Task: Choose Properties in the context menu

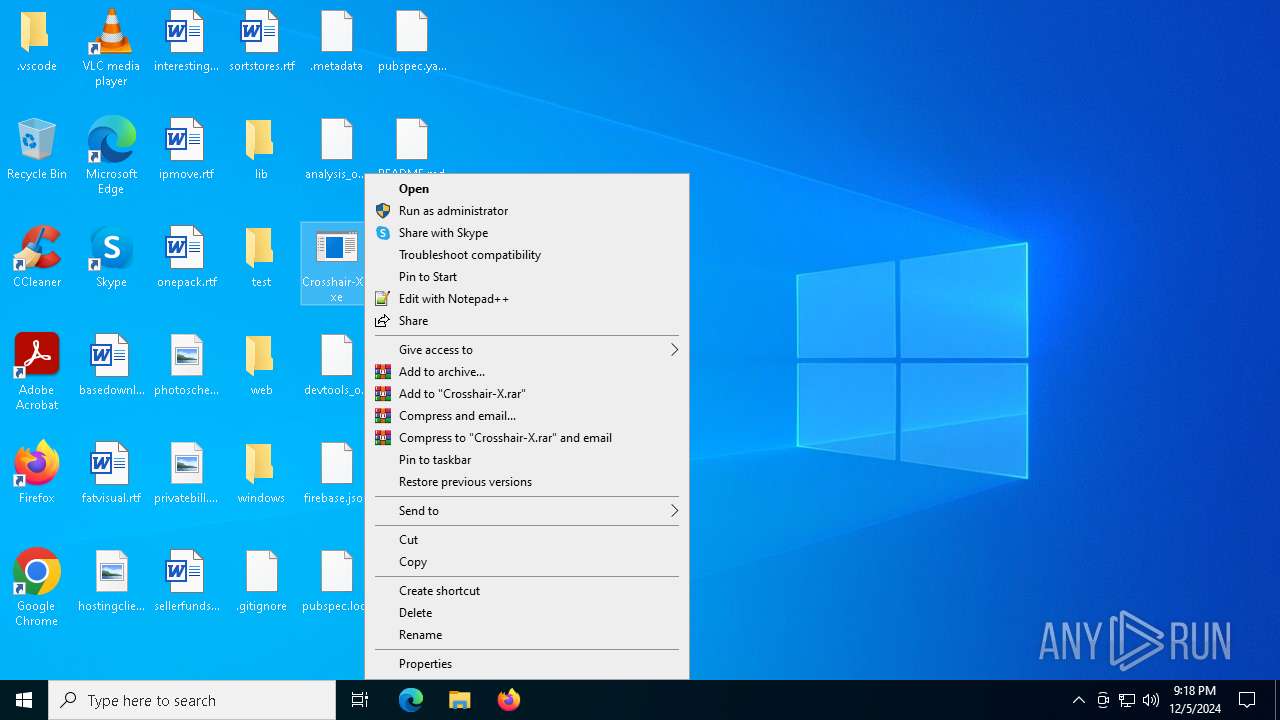Action: tap(527, 664)
